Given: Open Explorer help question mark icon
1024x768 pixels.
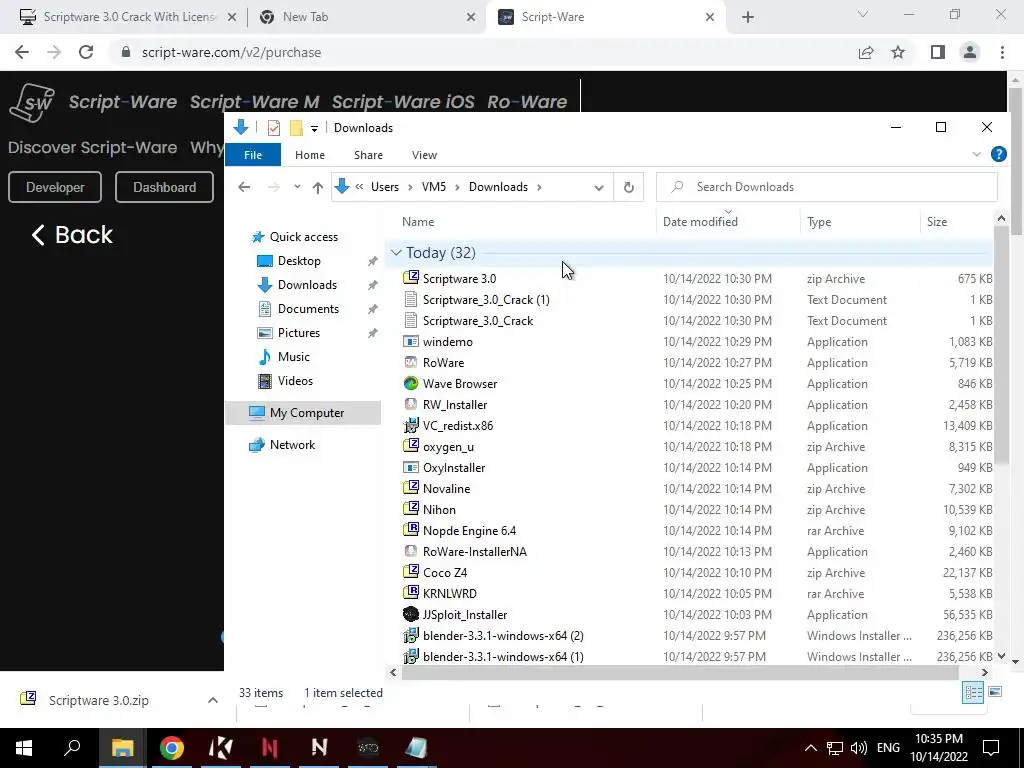Looking at the screenshot, I should tap(999, 154).
